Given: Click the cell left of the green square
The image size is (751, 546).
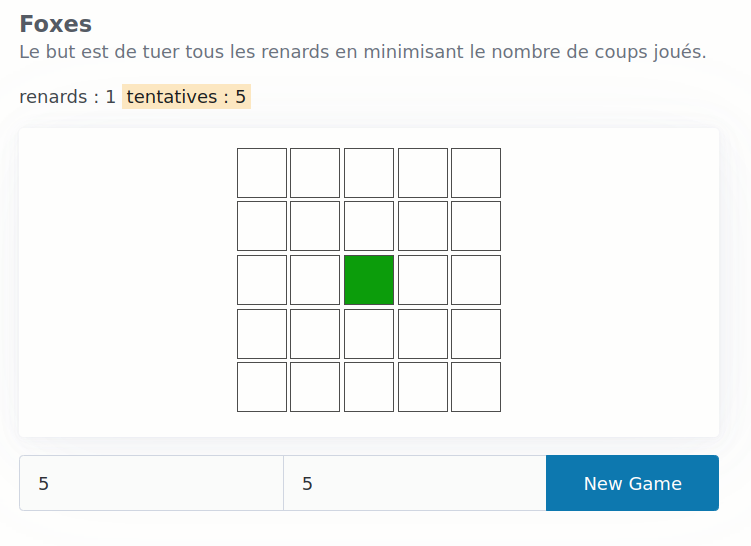Looking at the screenshot, I should click(315, 280).
